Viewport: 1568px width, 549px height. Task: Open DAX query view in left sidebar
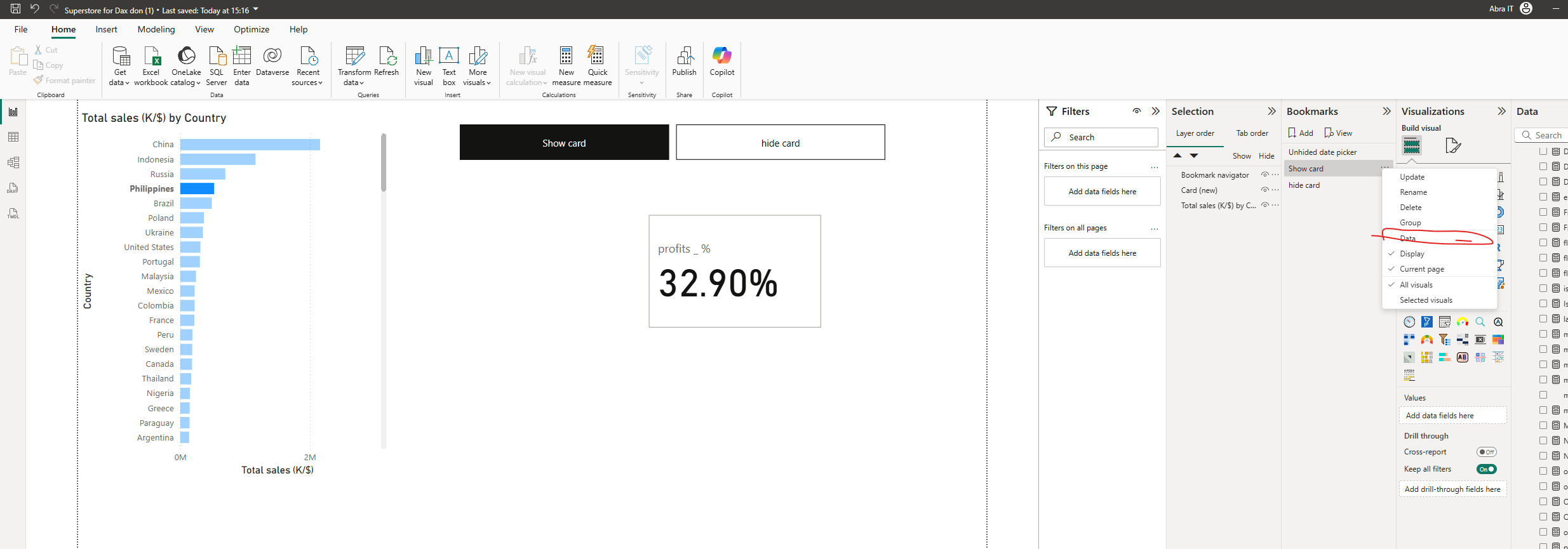click(13, 188)
